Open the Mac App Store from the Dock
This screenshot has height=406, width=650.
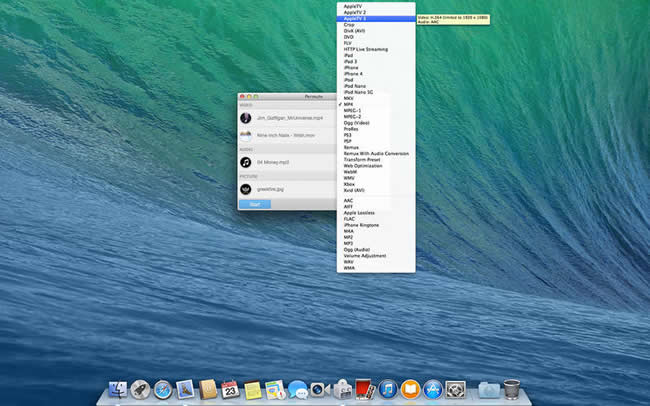pyautogui.click(x=433, y=388)
